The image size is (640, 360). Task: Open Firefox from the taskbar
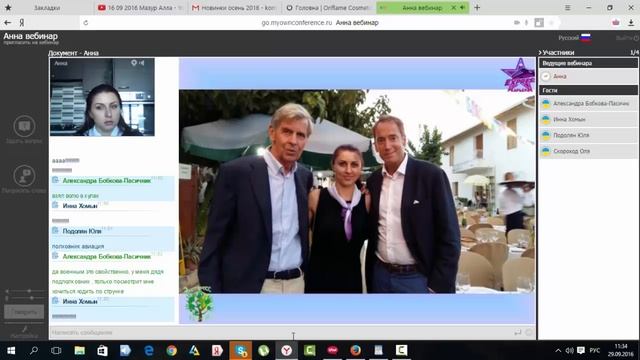tap(356, 350)
